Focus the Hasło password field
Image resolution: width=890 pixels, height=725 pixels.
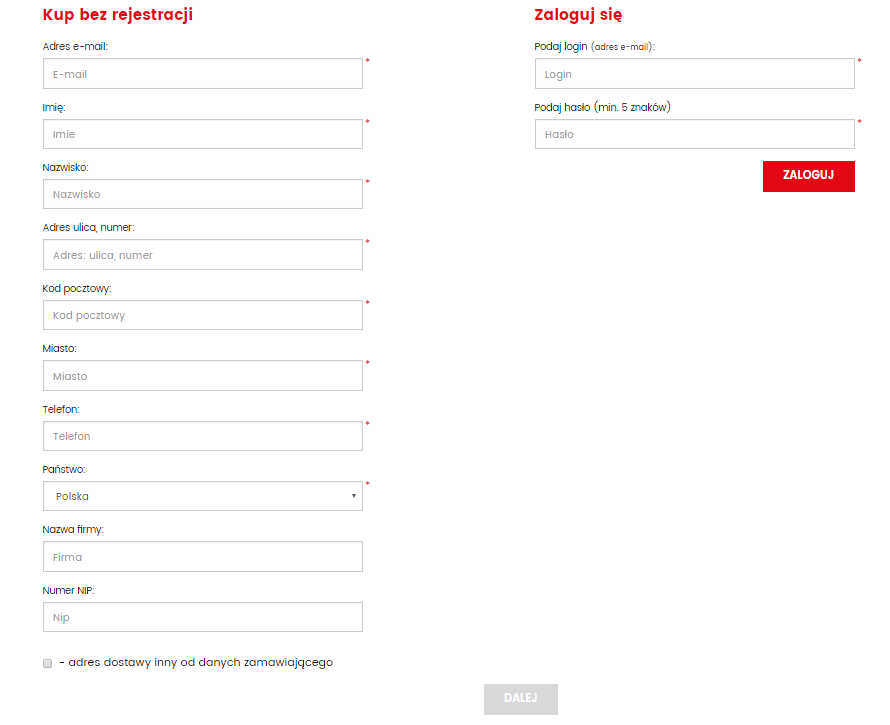coord(694,134)
